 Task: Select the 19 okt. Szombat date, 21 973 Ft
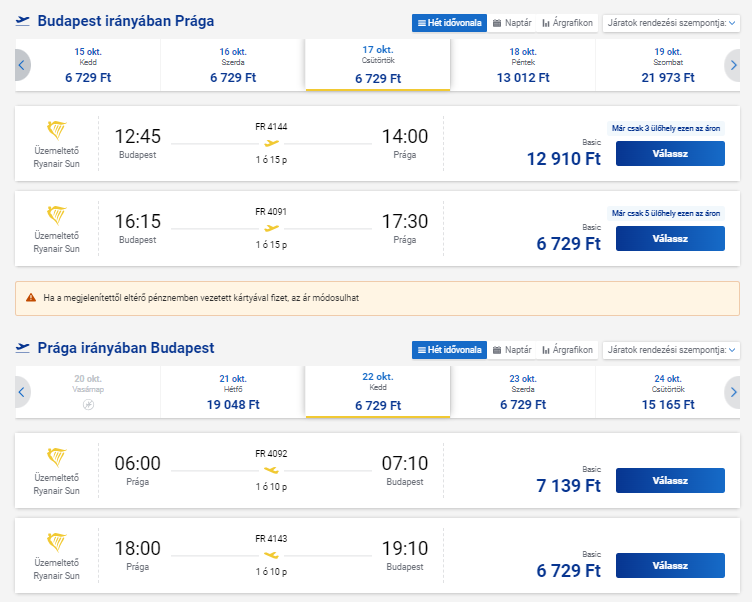[668, 65]
